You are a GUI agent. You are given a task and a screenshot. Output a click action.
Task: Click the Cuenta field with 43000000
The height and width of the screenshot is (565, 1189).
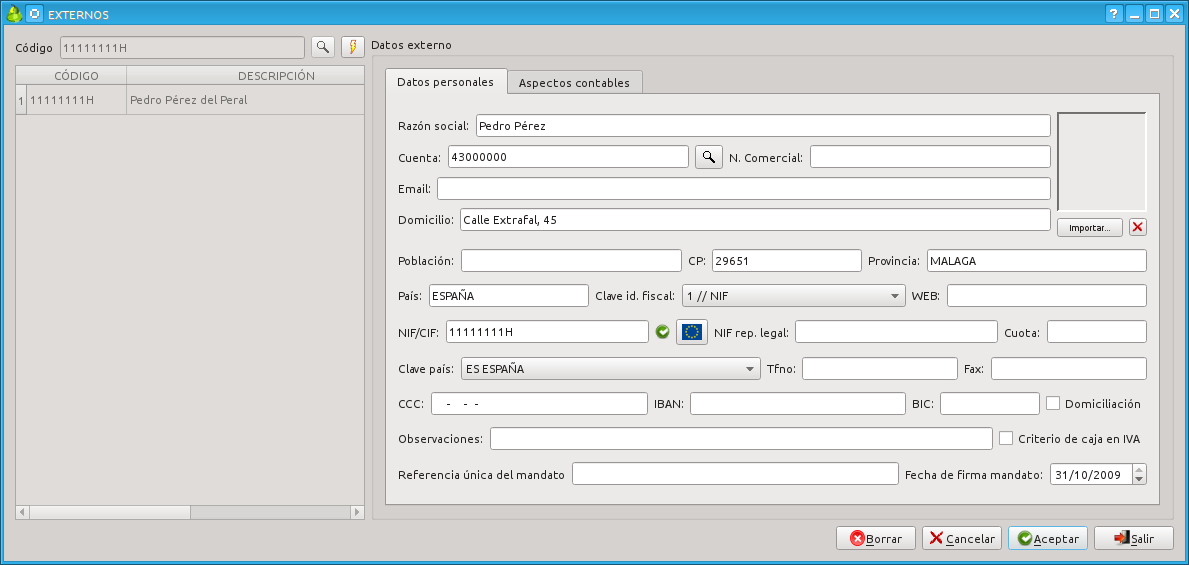pos(568,157)
